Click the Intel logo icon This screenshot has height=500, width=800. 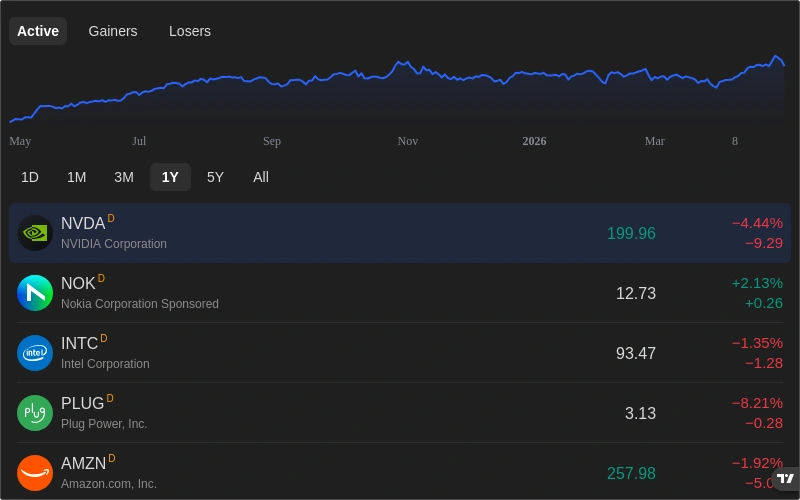[35, 353]
